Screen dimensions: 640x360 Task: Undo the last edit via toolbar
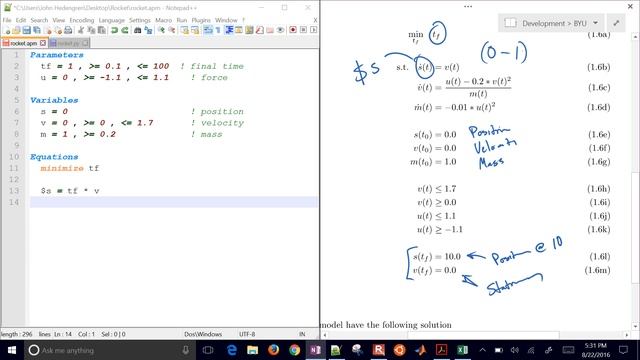[114, 30]
